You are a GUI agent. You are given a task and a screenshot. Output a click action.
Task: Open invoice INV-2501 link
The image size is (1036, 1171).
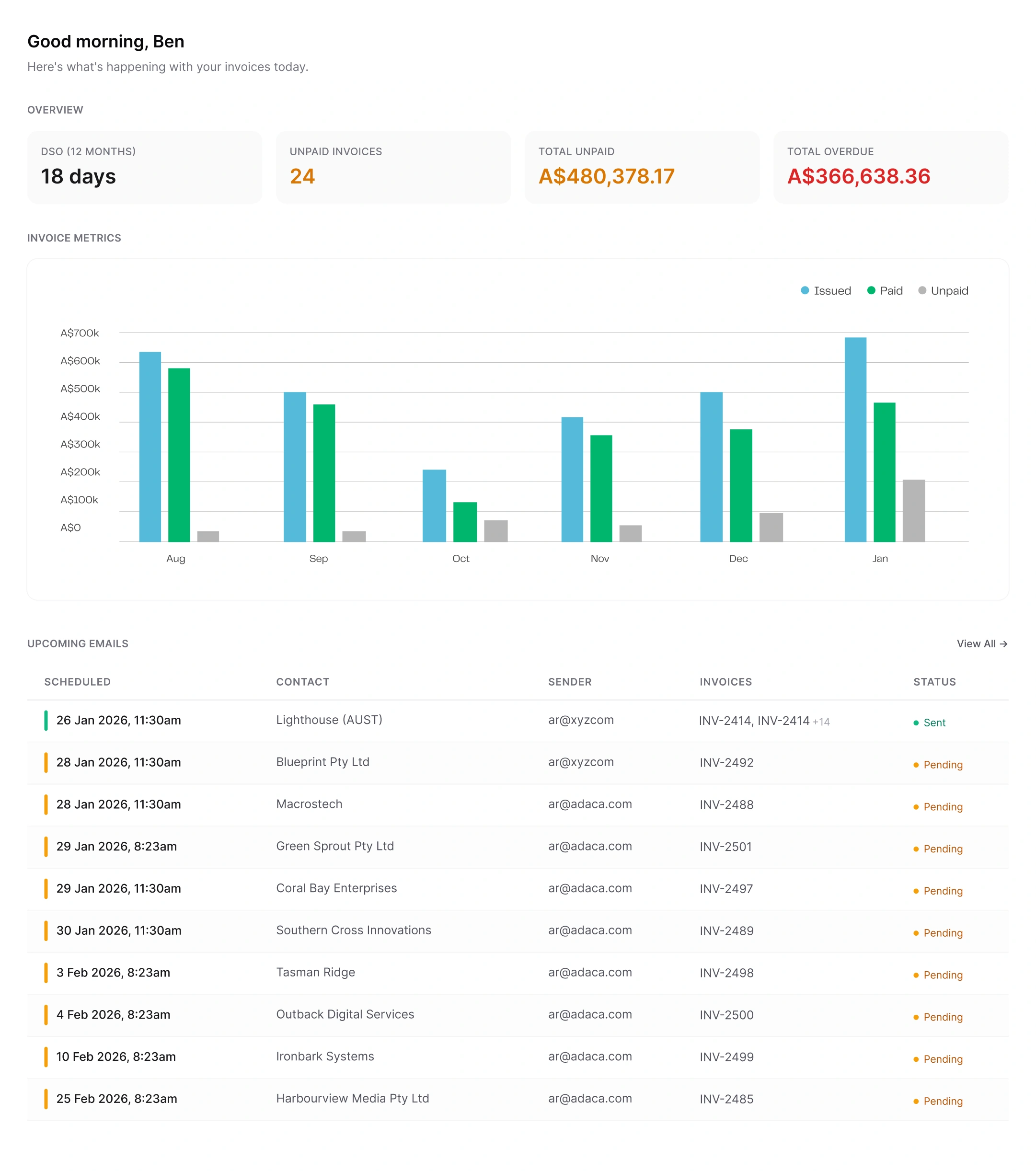[725, 847]
